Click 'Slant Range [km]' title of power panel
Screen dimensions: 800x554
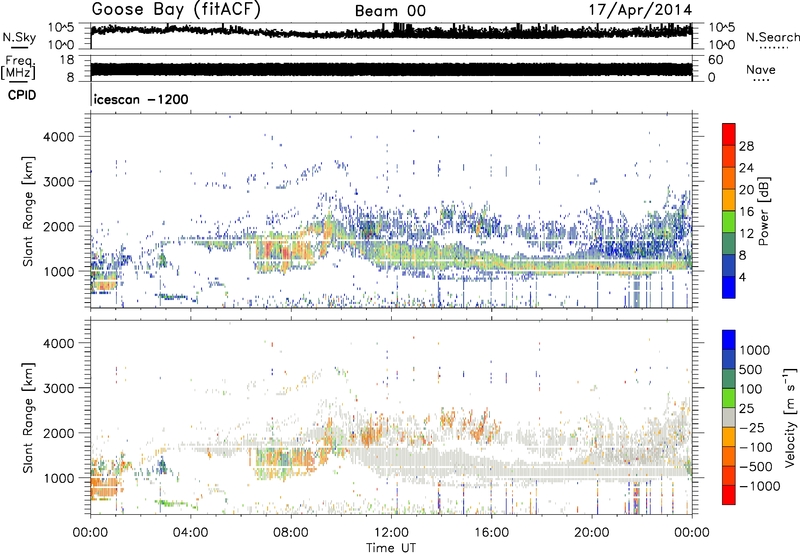pos(29,211)
